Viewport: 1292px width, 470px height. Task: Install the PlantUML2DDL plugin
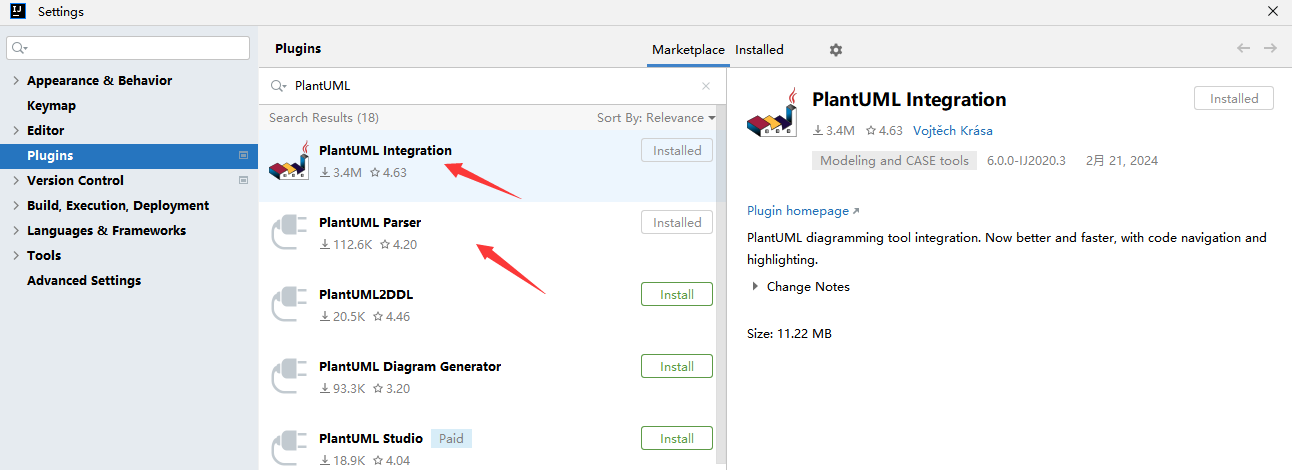click(x=677, y=295)
